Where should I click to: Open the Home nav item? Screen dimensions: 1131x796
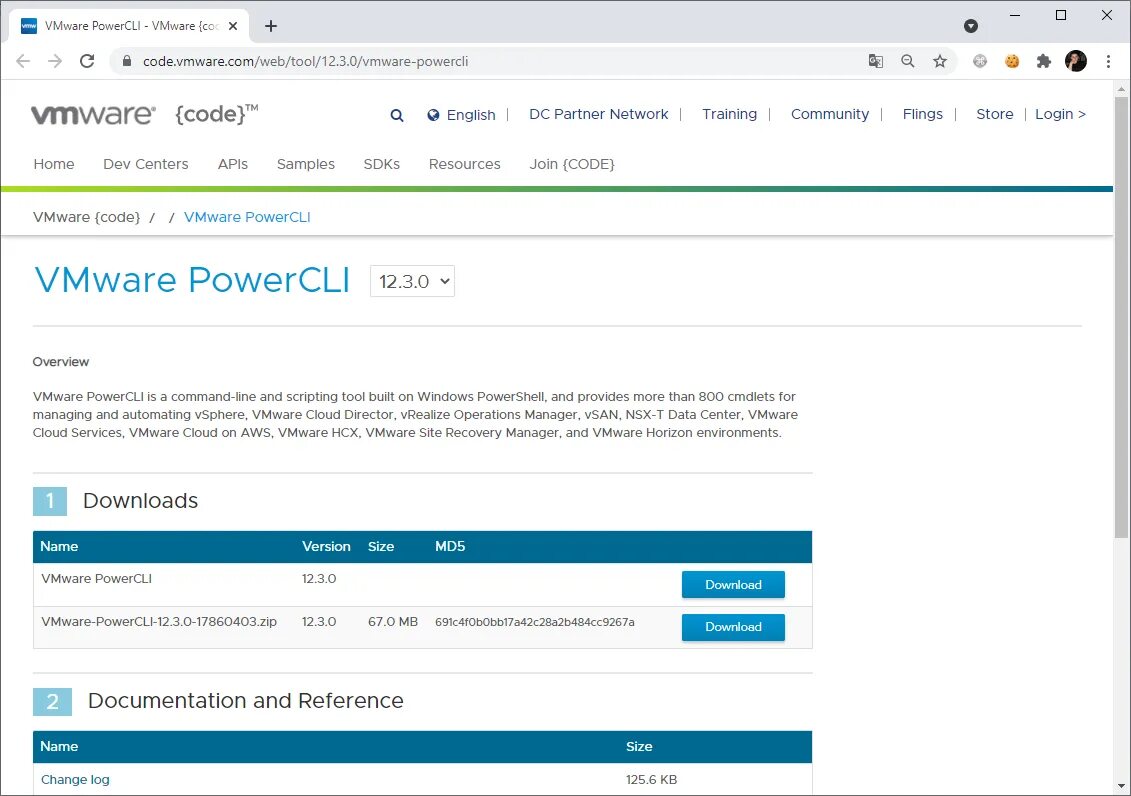pyautogui.click(x=54, y=164)
